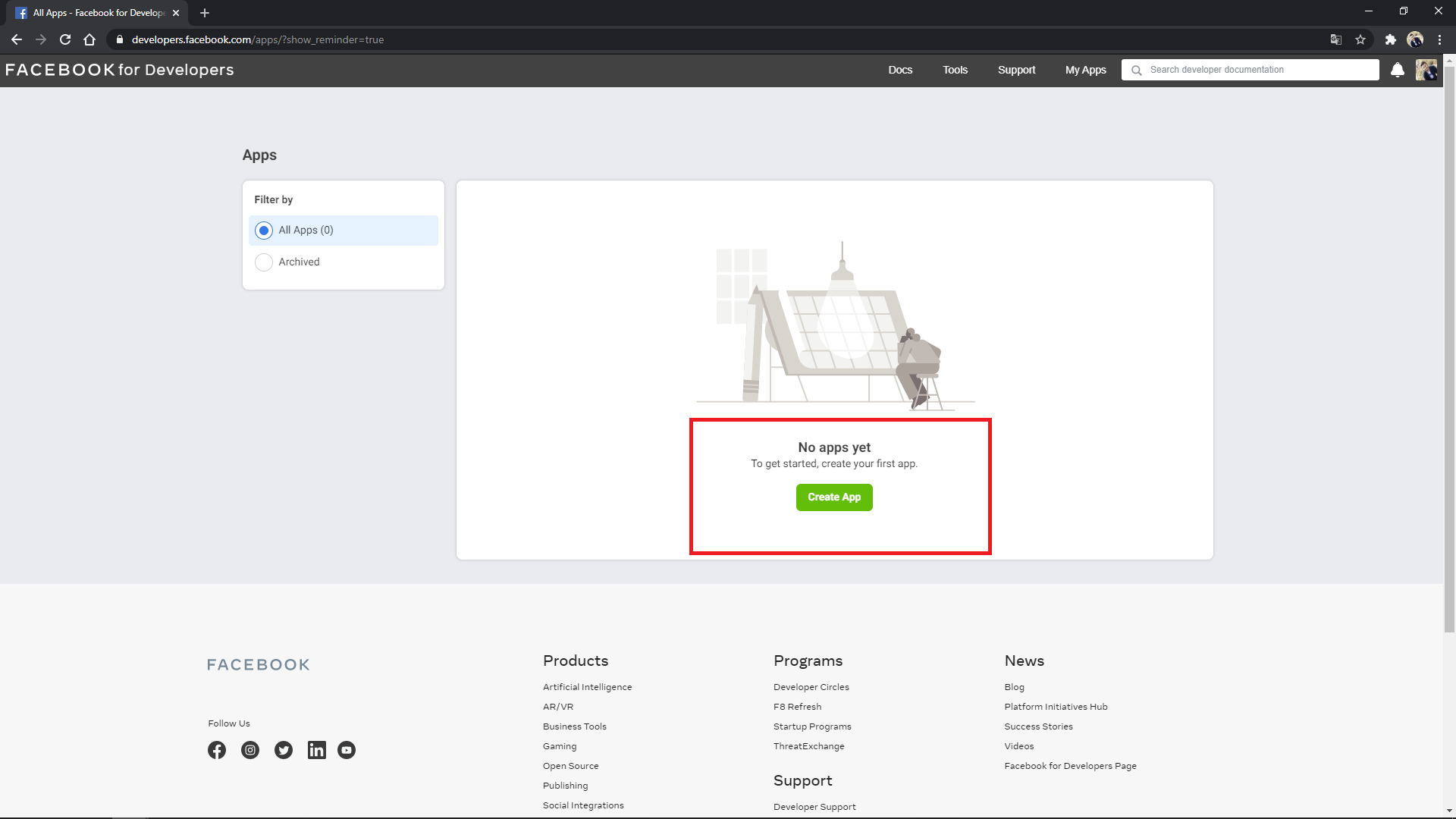Click the search magnifier icon
1456x819 pixels.
coord(1136,70)
